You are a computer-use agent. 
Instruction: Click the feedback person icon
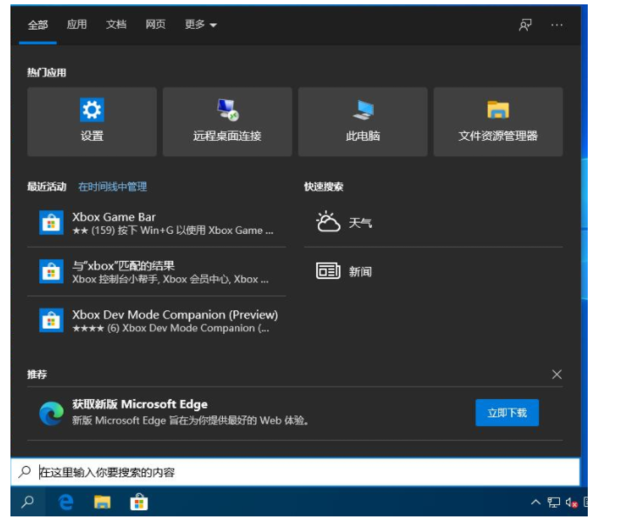pos(525,25)
